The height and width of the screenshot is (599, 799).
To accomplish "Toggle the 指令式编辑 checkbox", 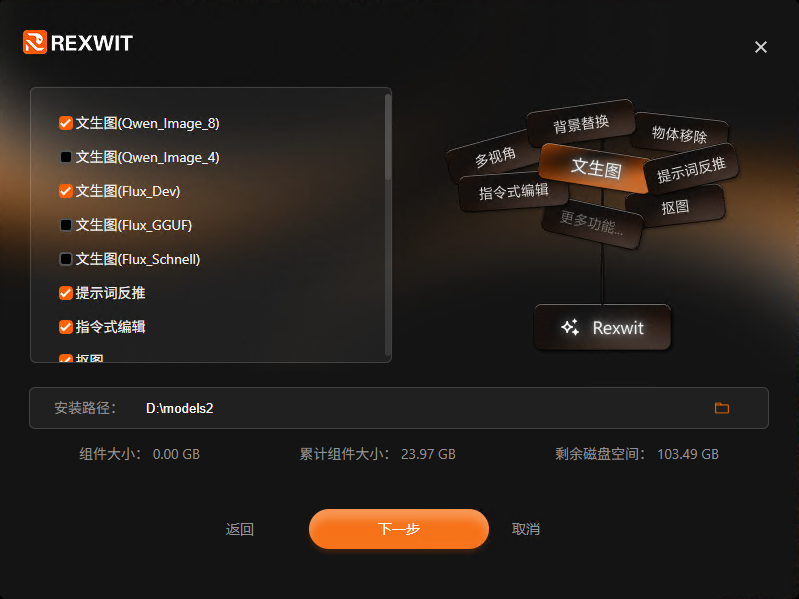I will pyautogui.click(x=66, y=327).
